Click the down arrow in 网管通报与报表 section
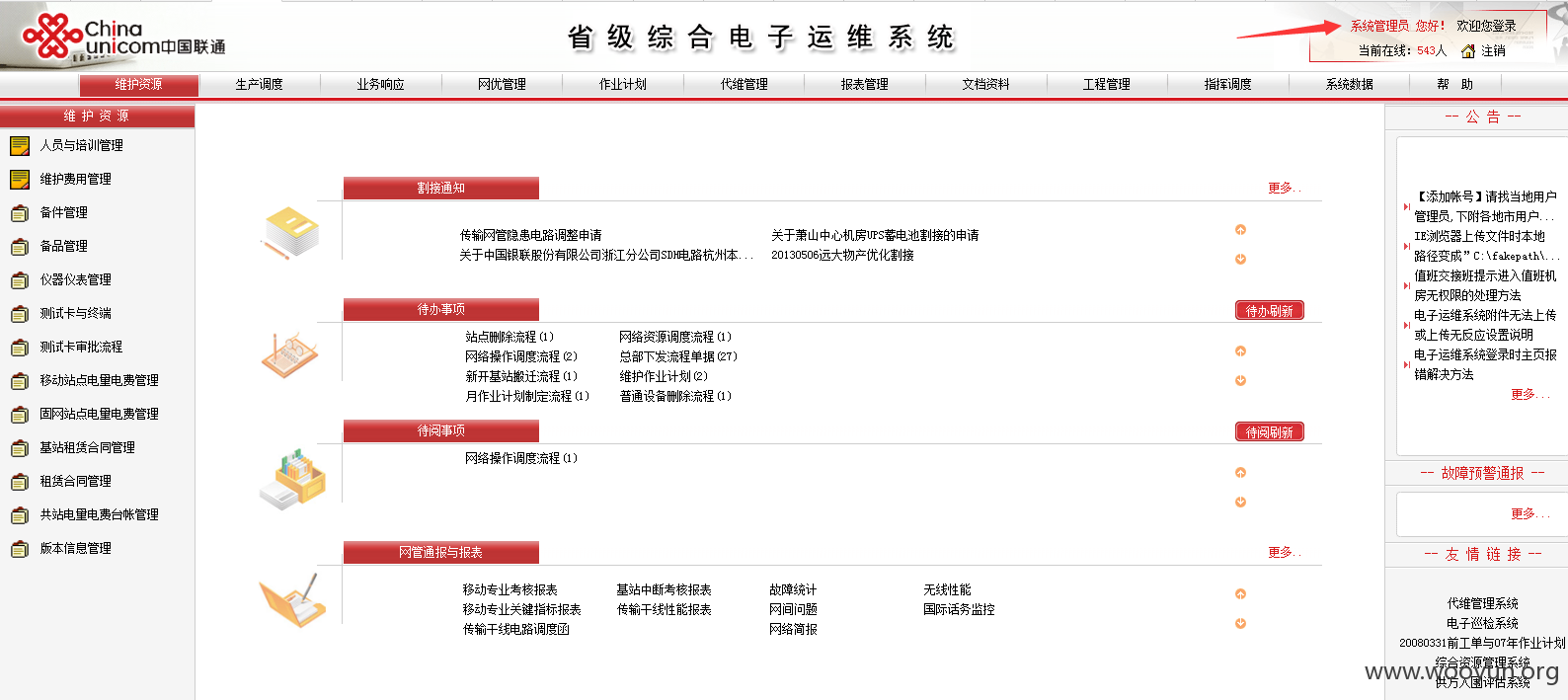1568x700 pixels. pos(1240,624)
